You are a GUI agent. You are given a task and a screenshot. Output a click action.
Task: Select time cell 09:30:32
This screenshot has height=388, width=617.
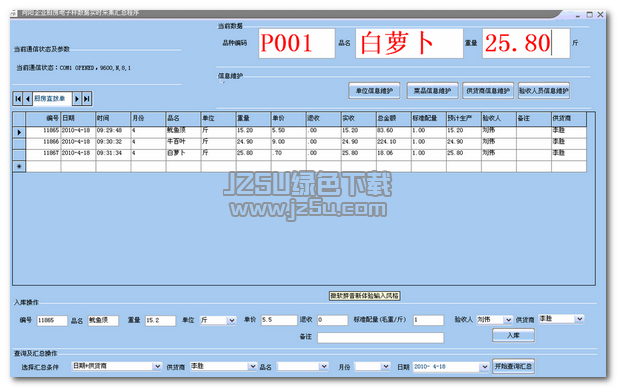pos(113,143)
